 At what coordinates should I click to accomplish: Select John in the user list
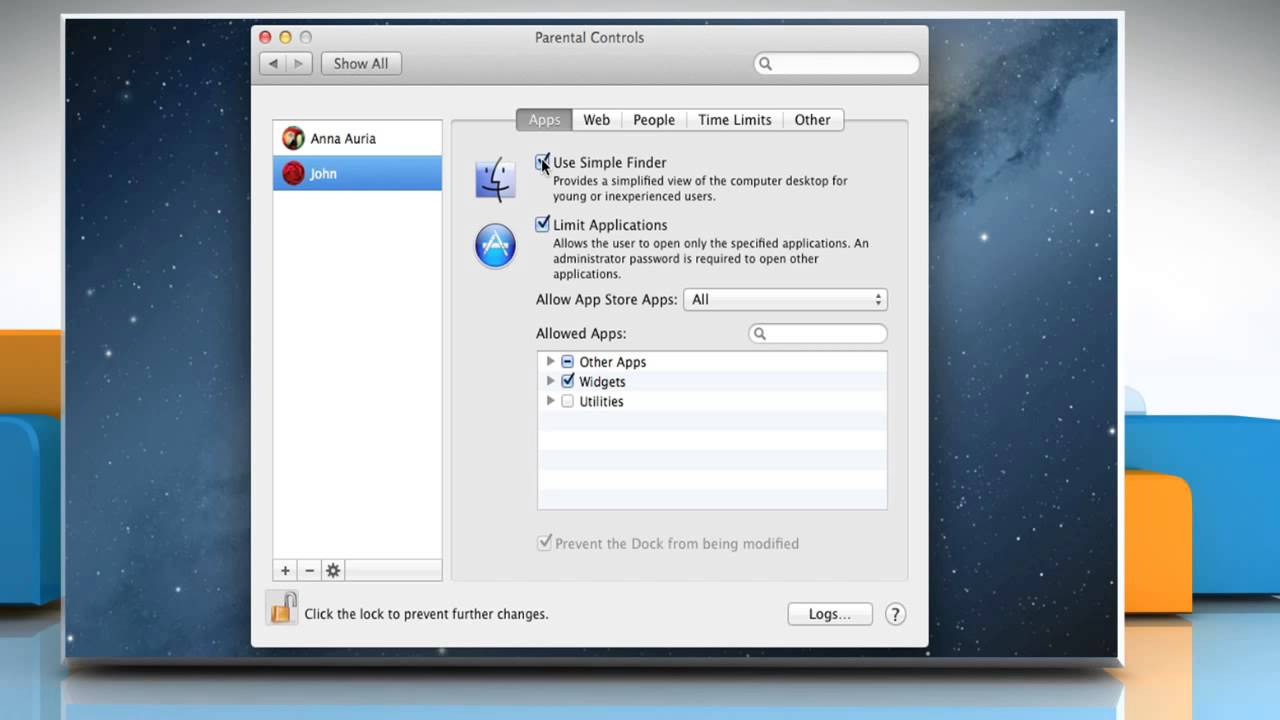point(357,173)
